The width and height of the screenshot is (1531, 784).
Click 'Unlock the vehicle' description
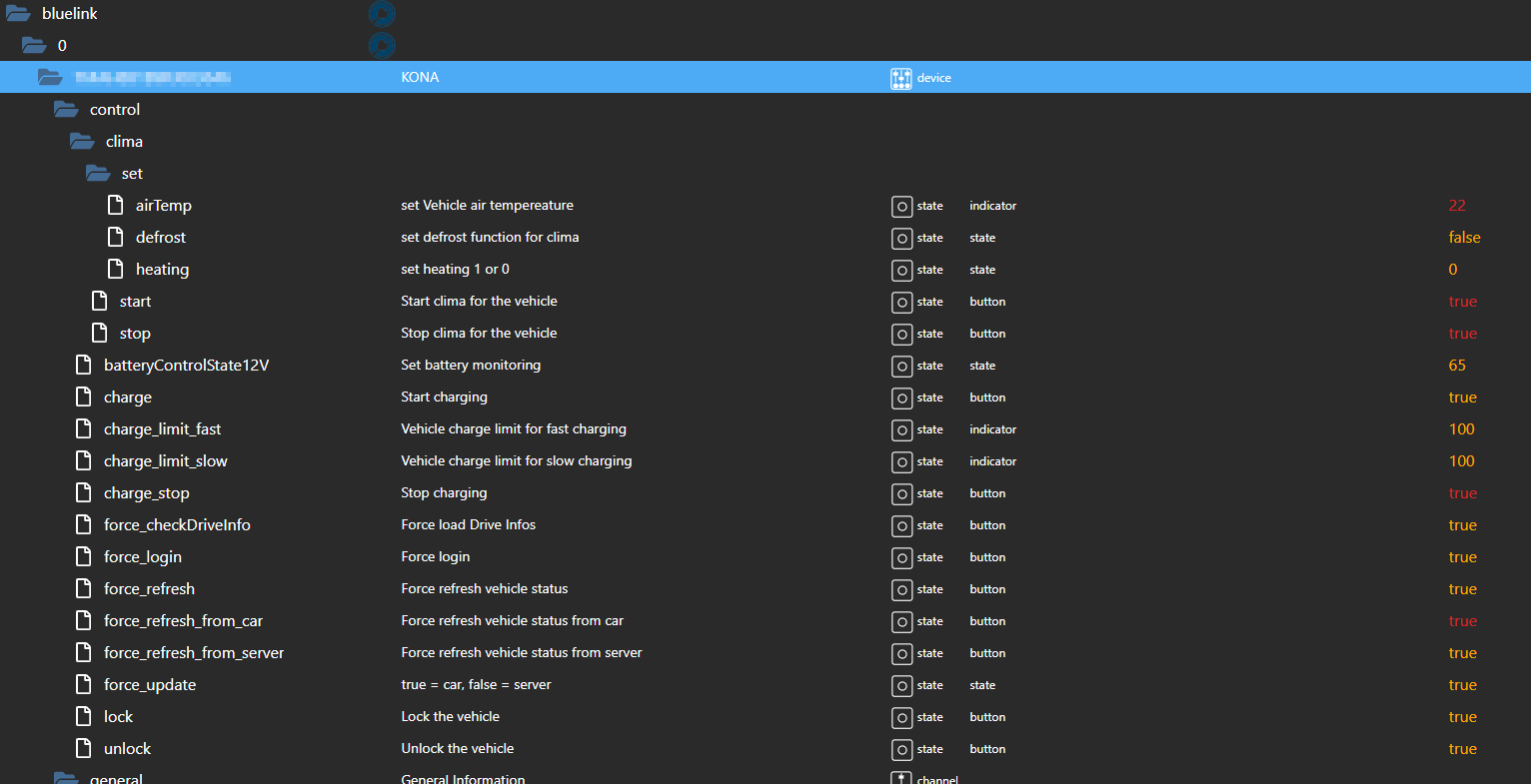coord(458,748)
